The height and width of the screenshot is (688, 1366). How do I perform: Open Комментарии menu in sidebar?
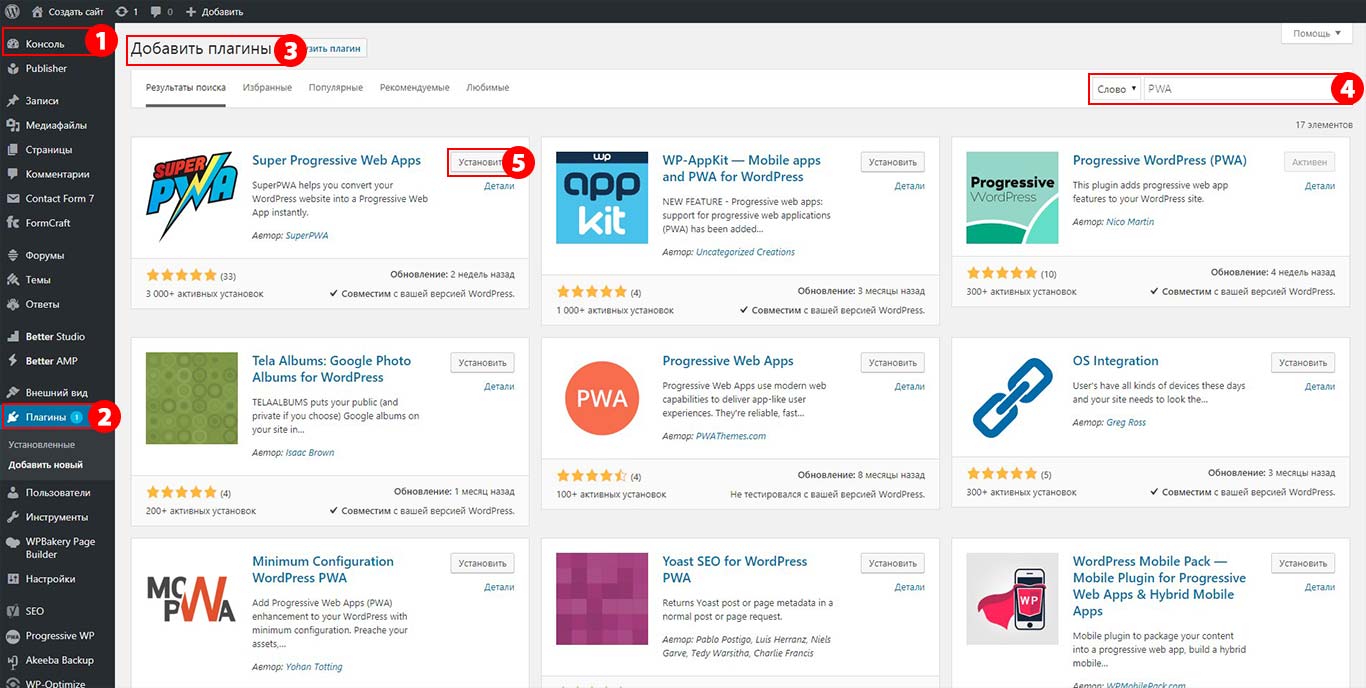(57, 174)
